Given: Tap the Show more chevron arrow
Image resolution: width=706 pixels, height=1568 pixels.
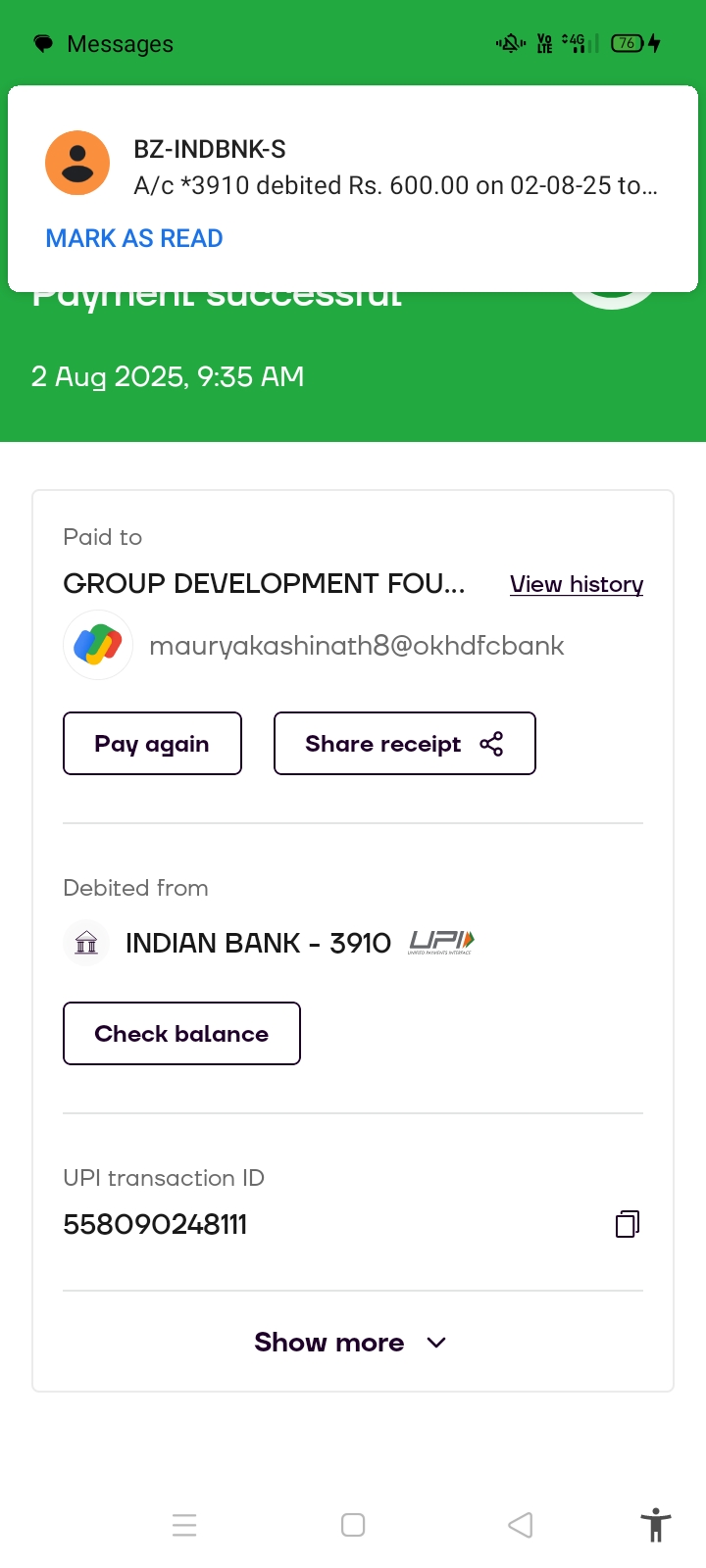Looking at the screenshot, I should click(437, 1343).
